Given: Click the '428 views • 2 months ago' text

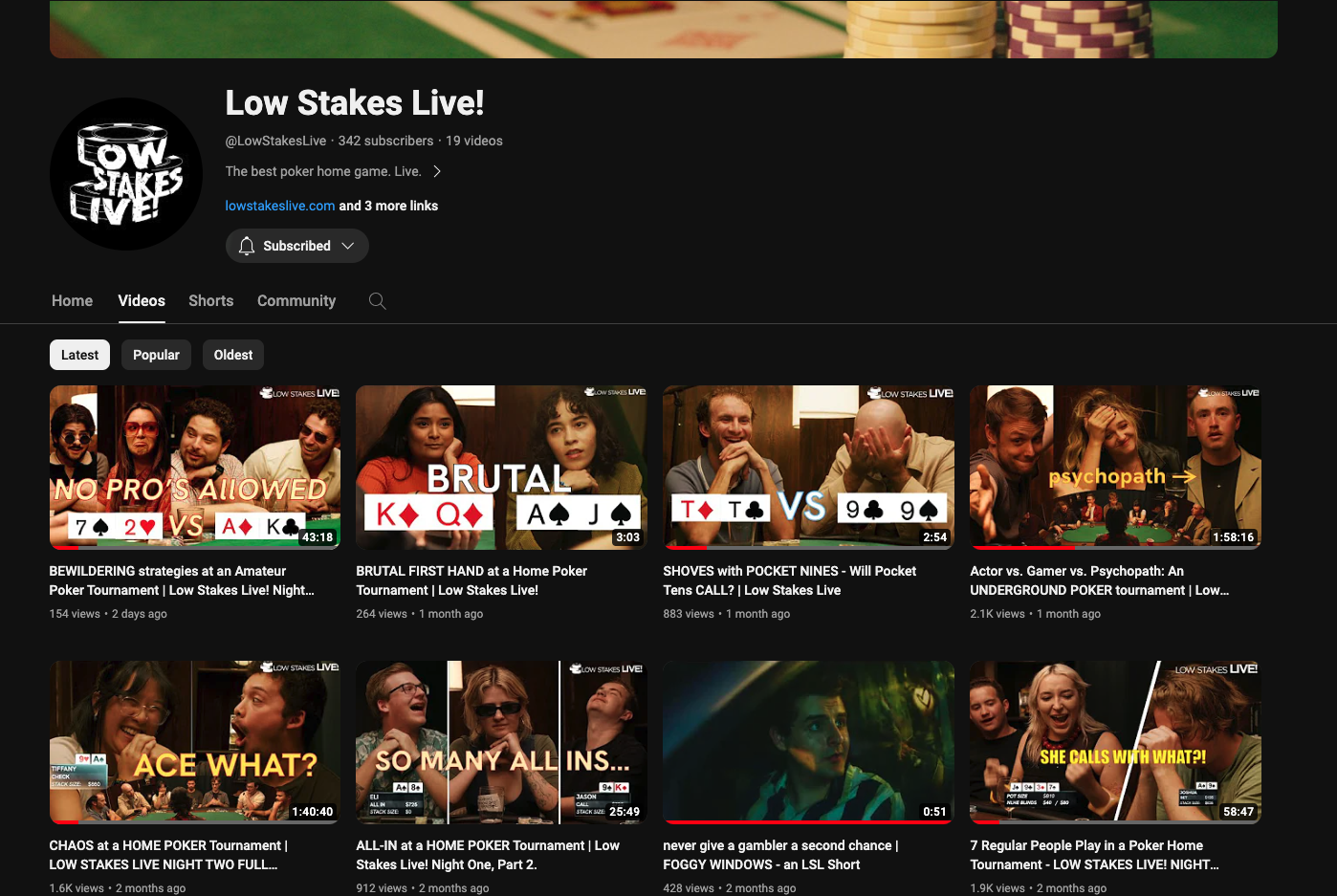Looking at the screenshot, I should tap(730, 888).
